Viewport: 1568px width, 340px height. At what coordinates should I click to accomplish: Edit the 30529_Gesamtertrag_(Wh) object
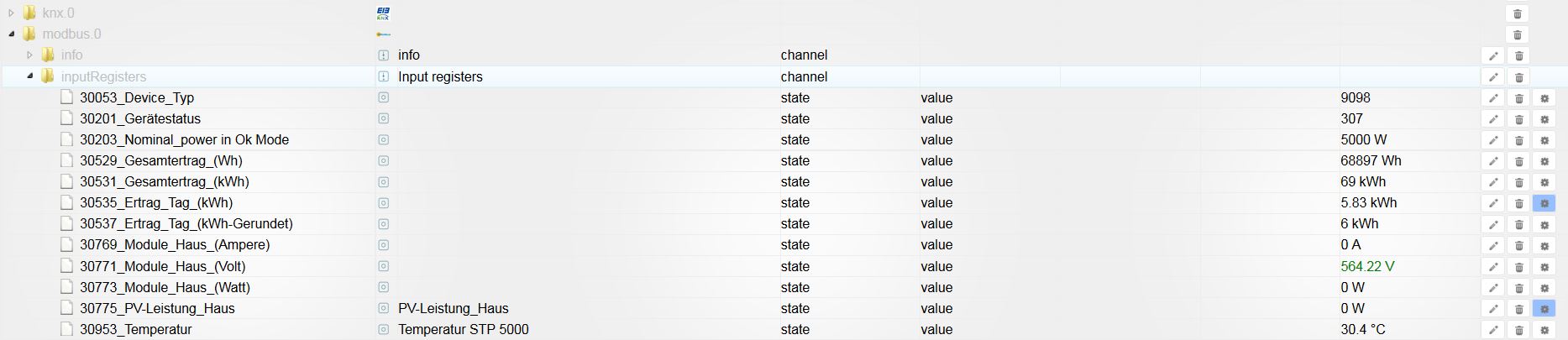pyautogui.click(x=1493, y=161)
